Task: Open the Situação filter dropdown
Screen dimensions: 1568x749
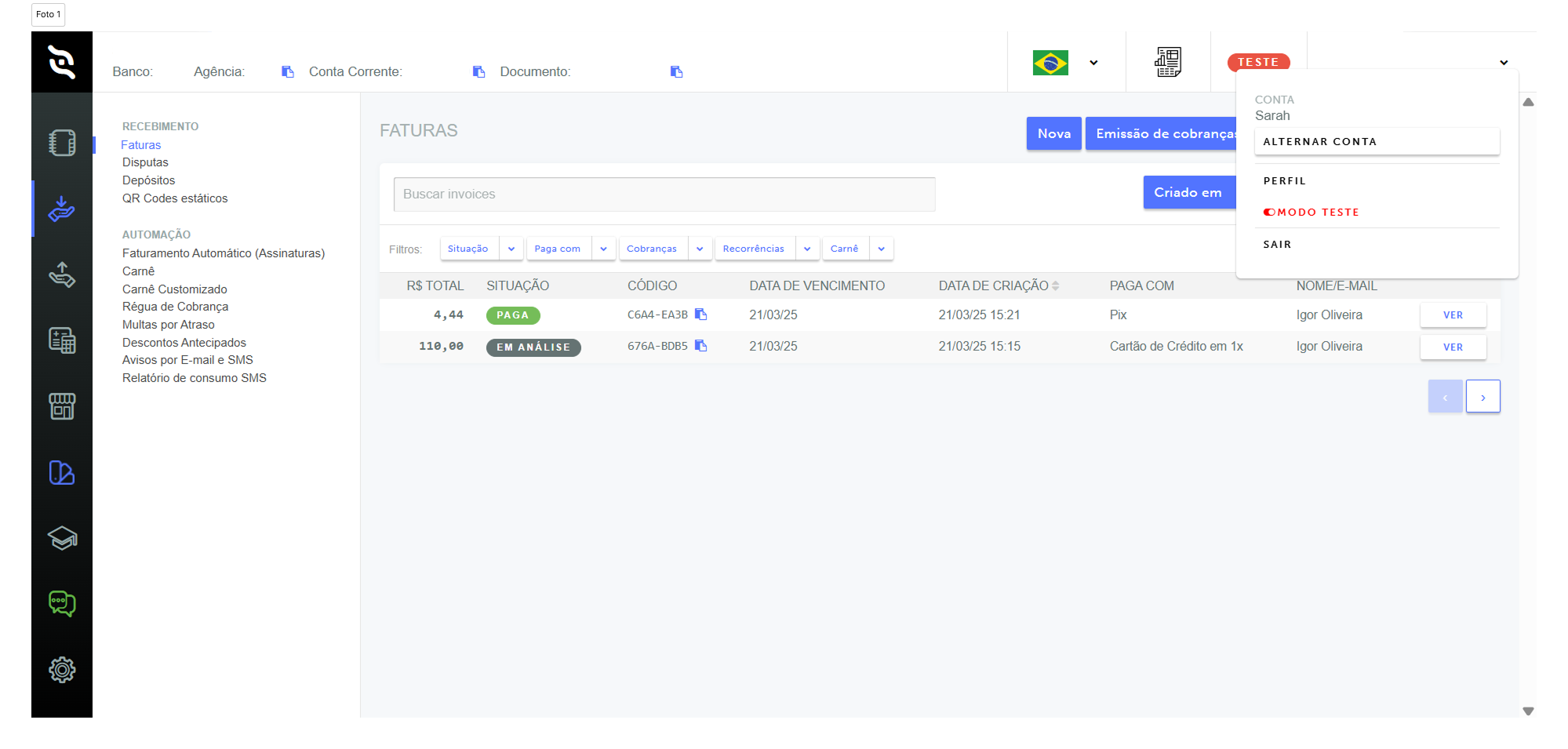Action: pyautogui.click(x=482, y=249)
